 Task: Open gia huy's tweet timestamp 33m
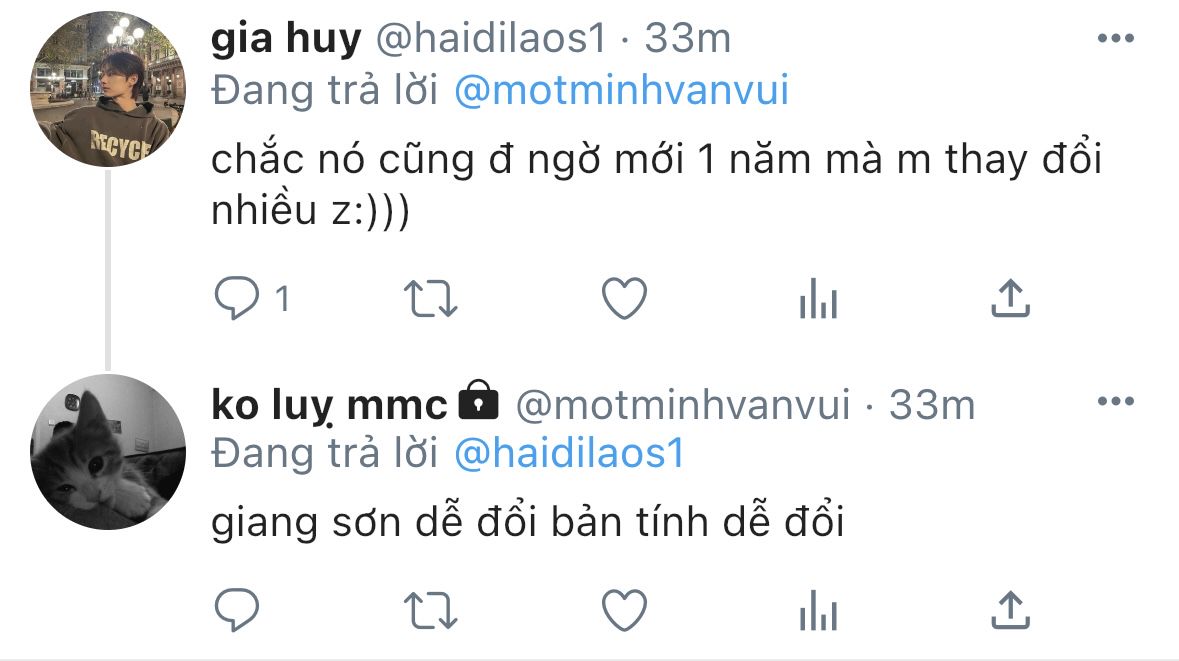tap(688, 39)
